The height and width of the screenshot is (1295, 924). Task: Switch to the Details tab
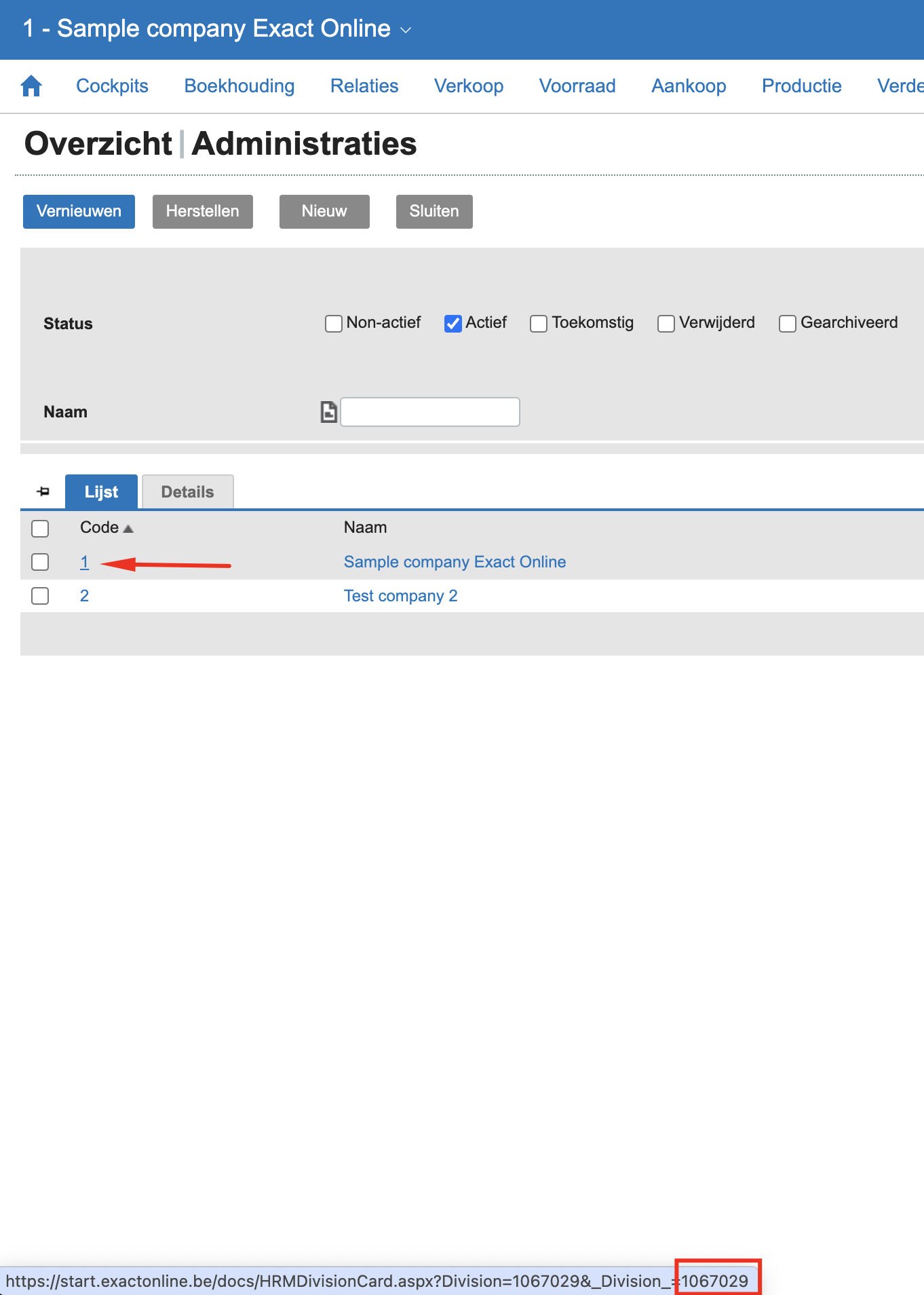[187, 492]
